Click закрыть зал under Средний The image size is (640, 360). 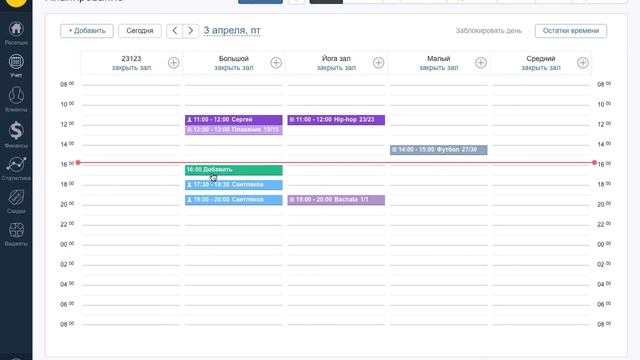tap(541, 68)
